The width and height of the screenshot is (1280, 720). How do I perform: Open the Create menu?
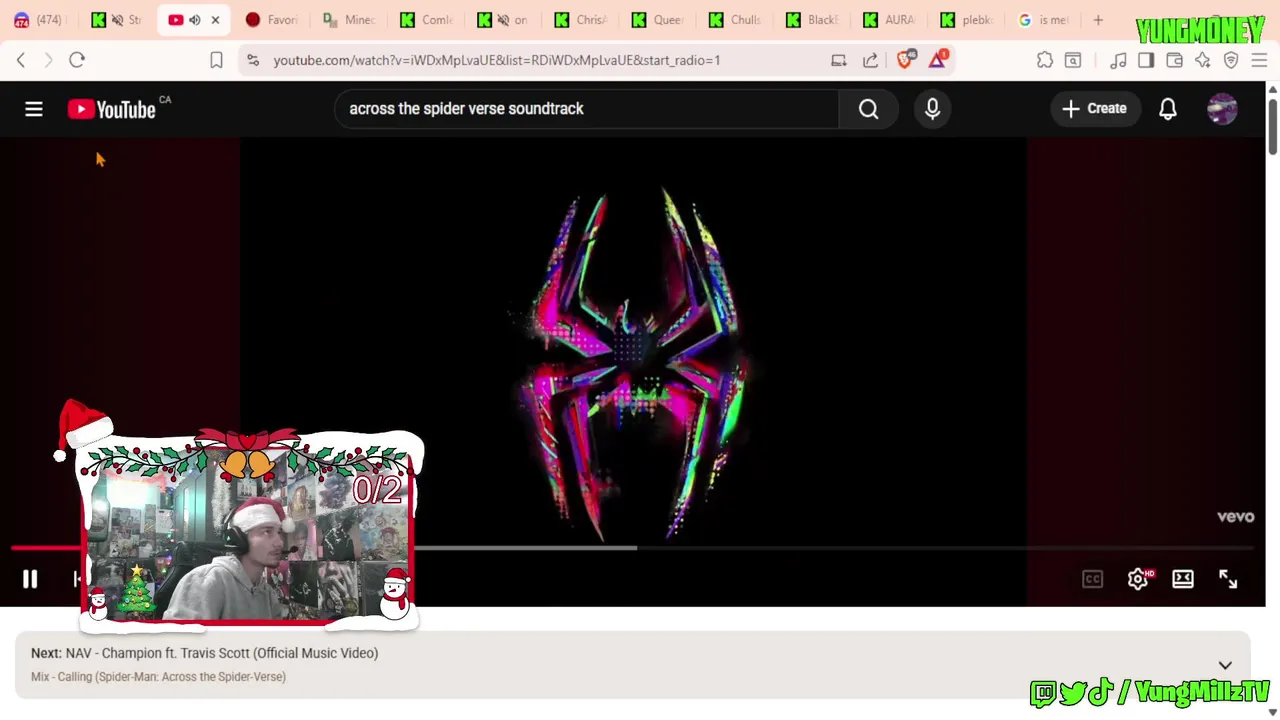click(x=1094, y=109)
